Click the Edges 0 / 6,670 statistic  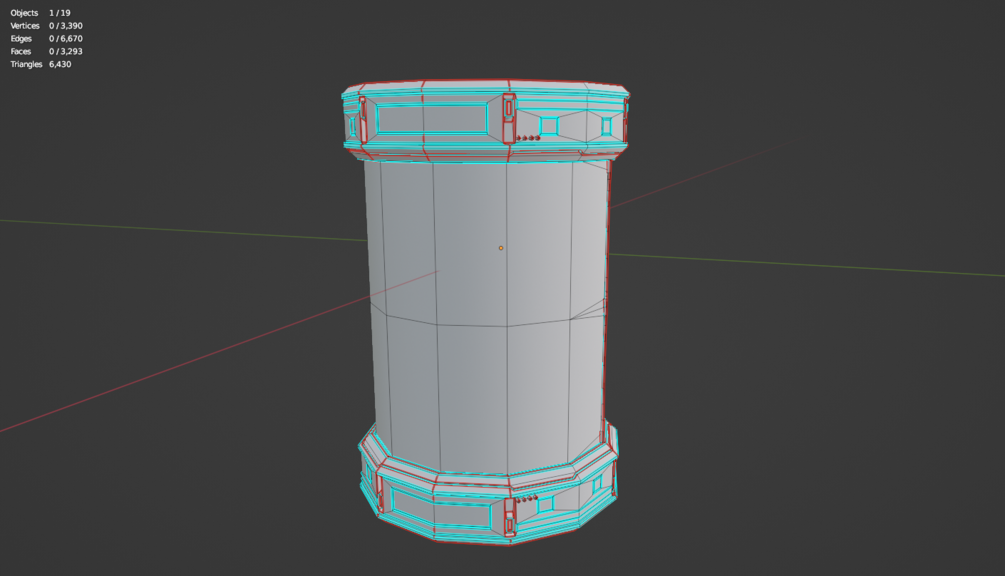pos(46,38)
